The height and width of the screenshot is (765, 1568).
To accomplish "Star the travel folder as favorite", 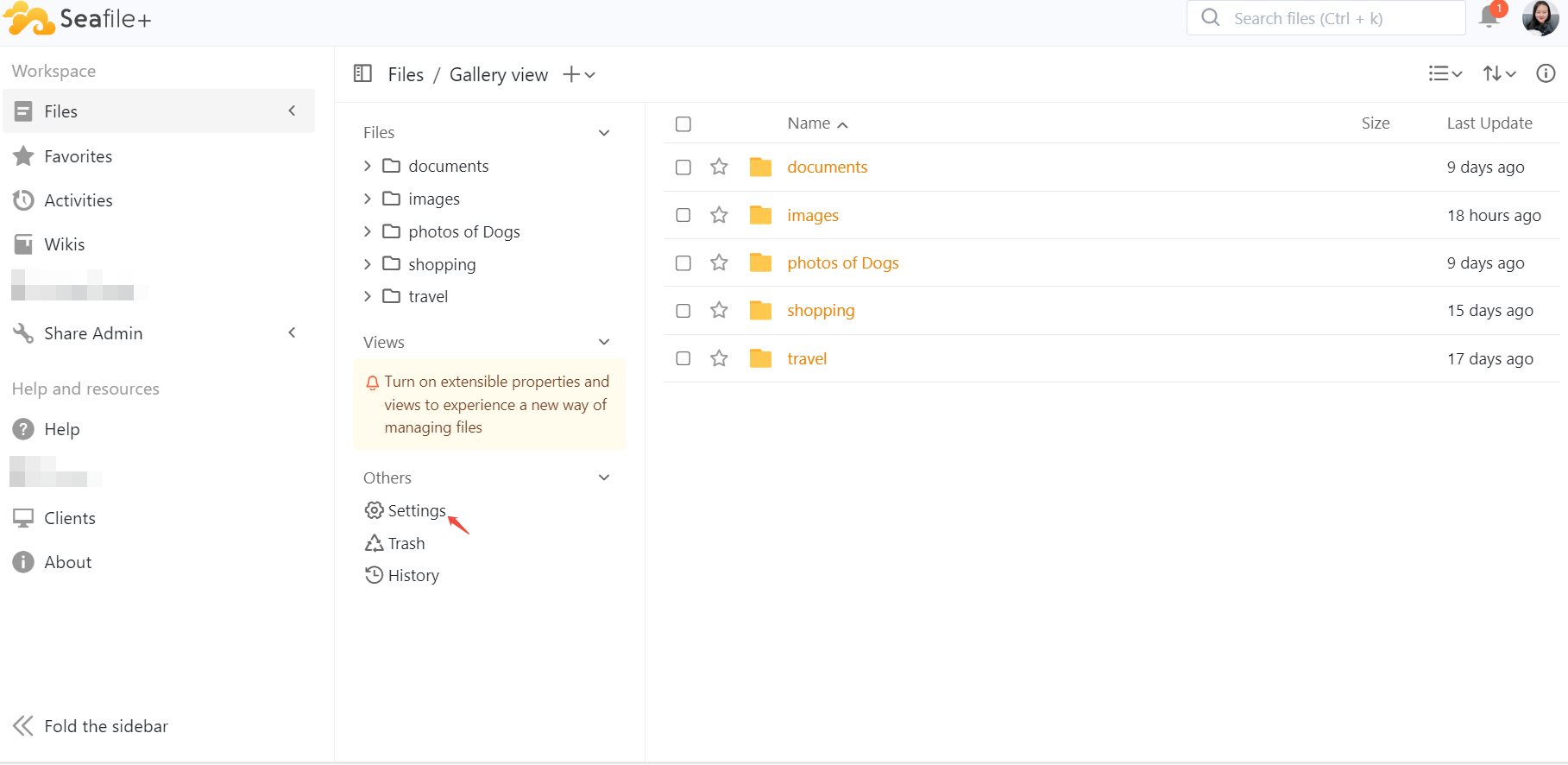I will click(719, 358).
